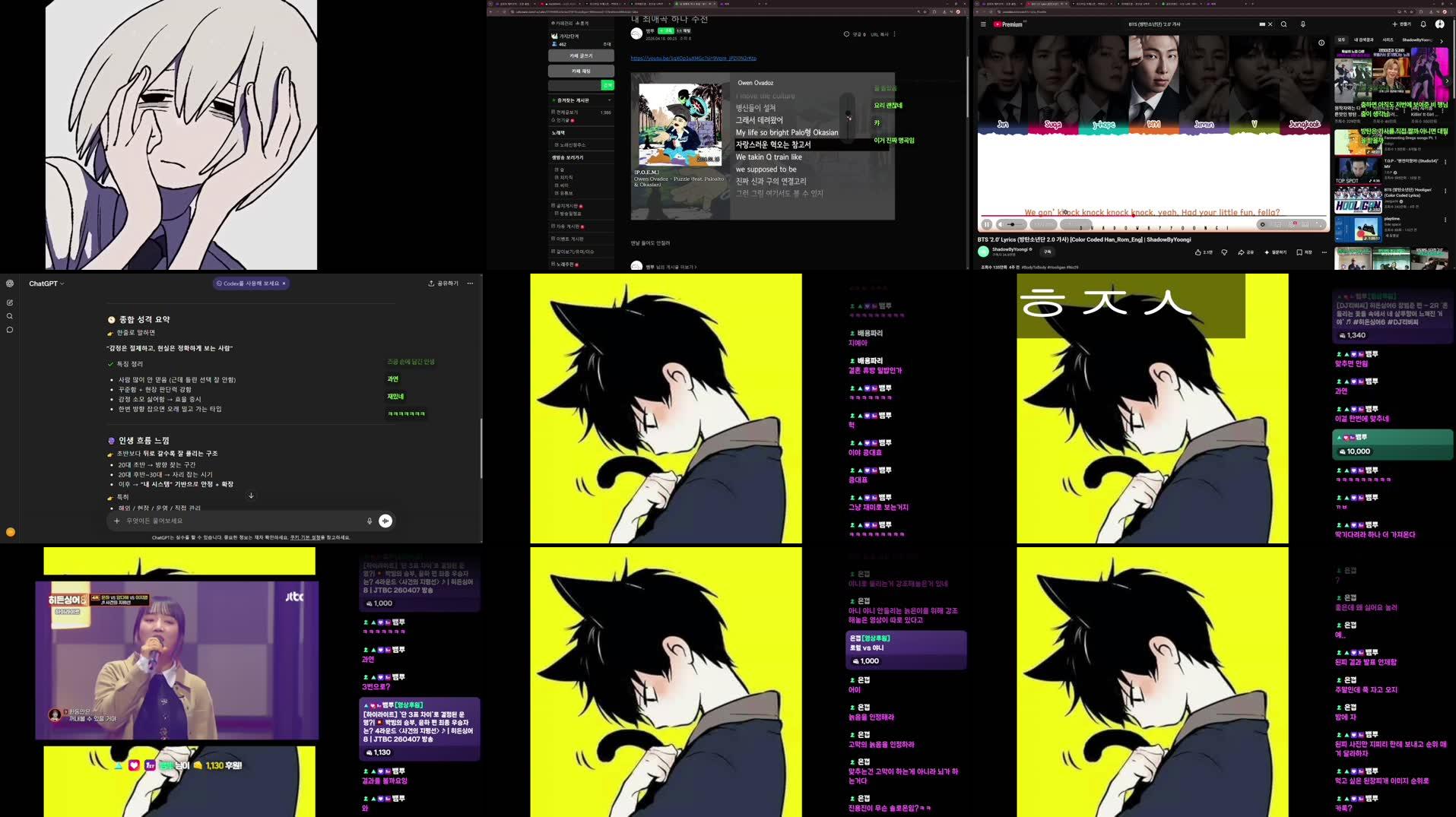
Task: Subscribe to the ShadowByYoongi channel
Action: [x=1047, y=252]
